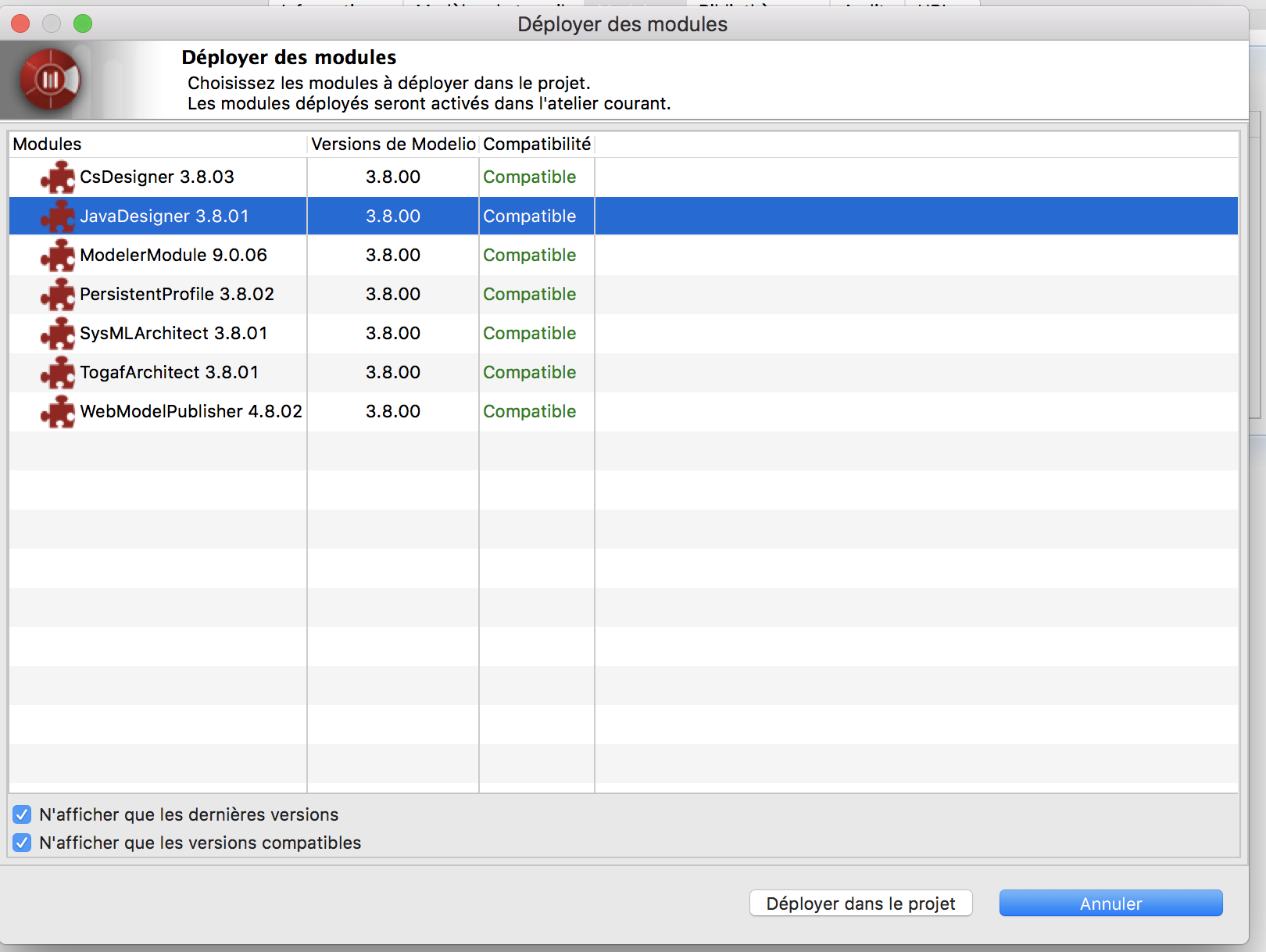
Task: Click the SysMLArchitect puzzle icon
Action: point(57,334)
